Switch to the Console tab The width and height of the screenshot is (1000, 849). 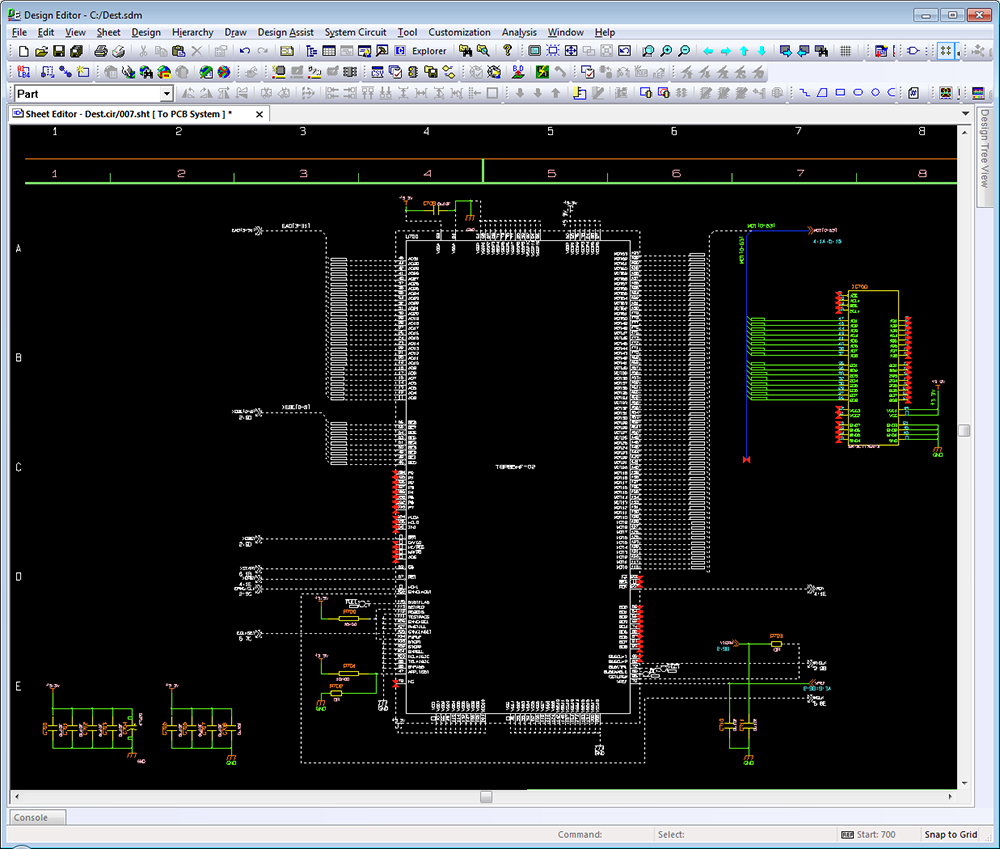[x=31, y=817]
